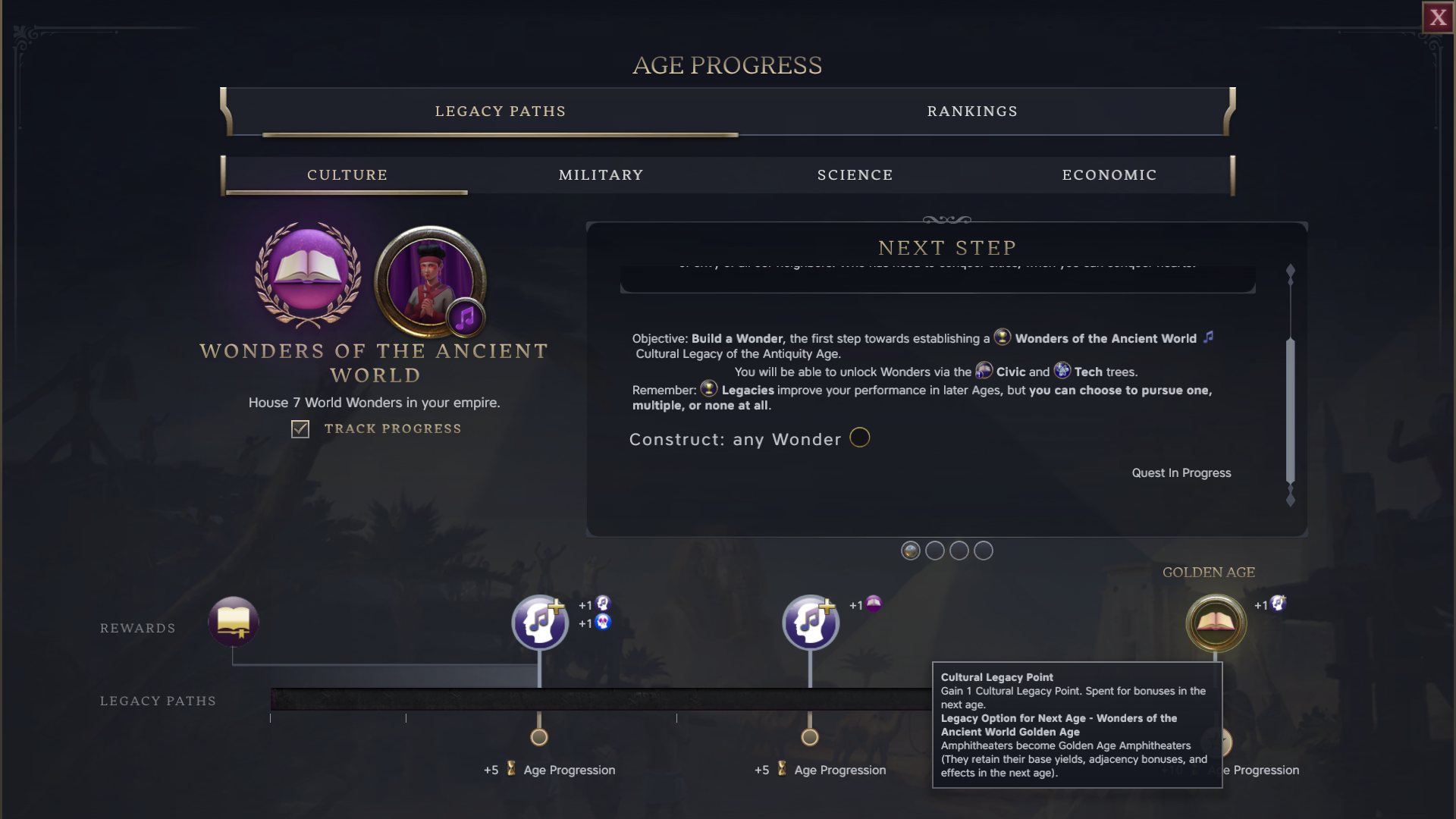Screen dimensions: 1456x819
Task: Click the yellow book rewards icon
Action: (x=234, y=622)
